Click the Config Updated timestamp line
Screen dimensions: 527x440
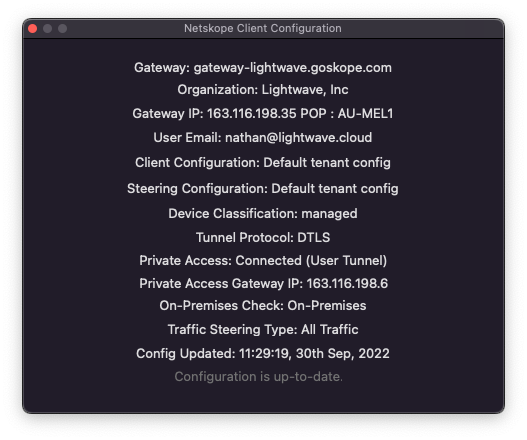263,354
